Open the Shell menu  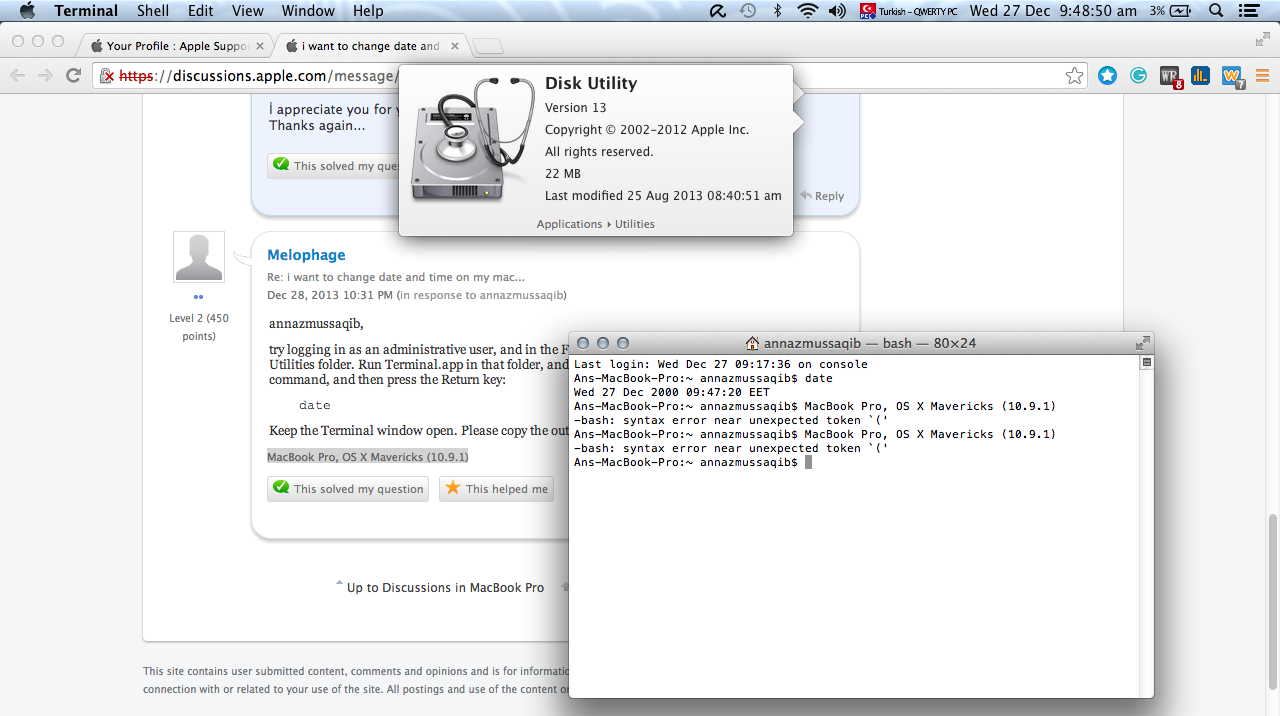point(153,11)
